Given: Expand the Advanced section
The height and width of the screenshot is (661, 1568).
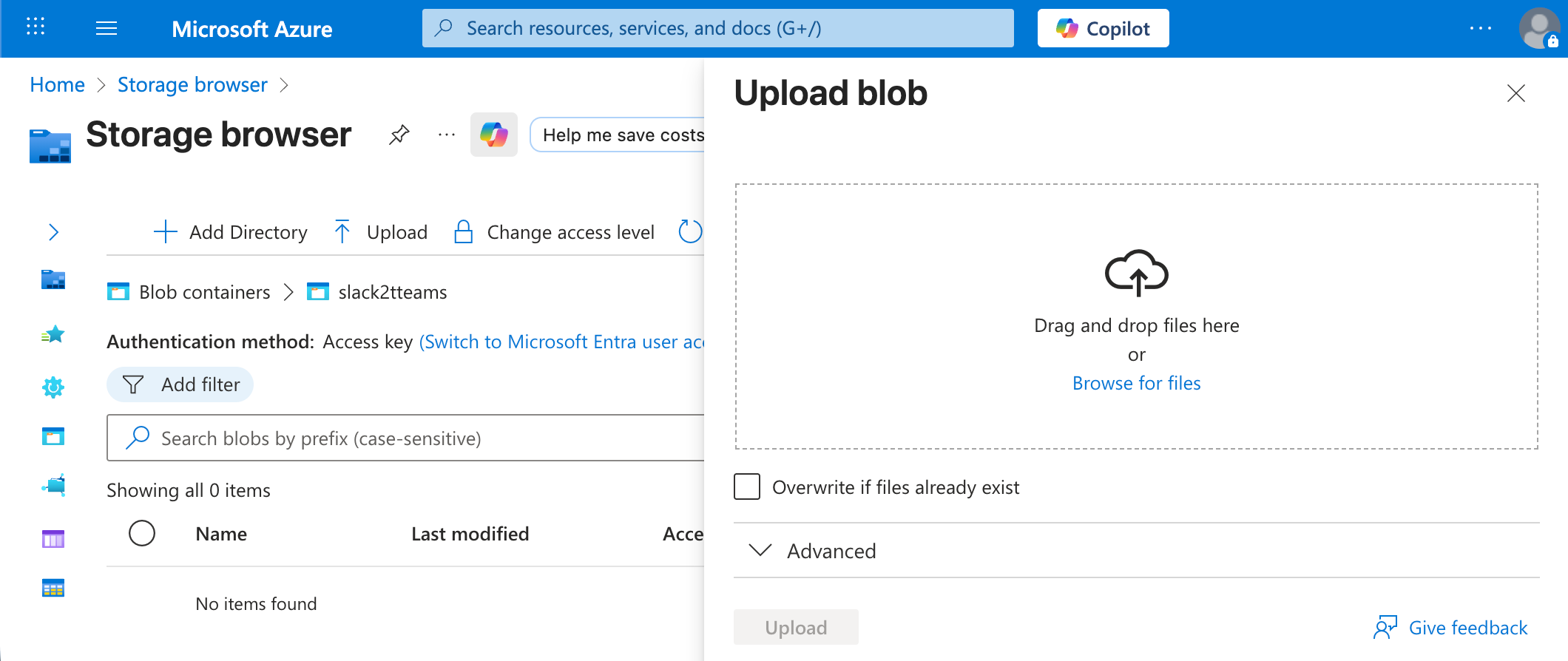Looking at the screenshot, I should [1136, 551].
